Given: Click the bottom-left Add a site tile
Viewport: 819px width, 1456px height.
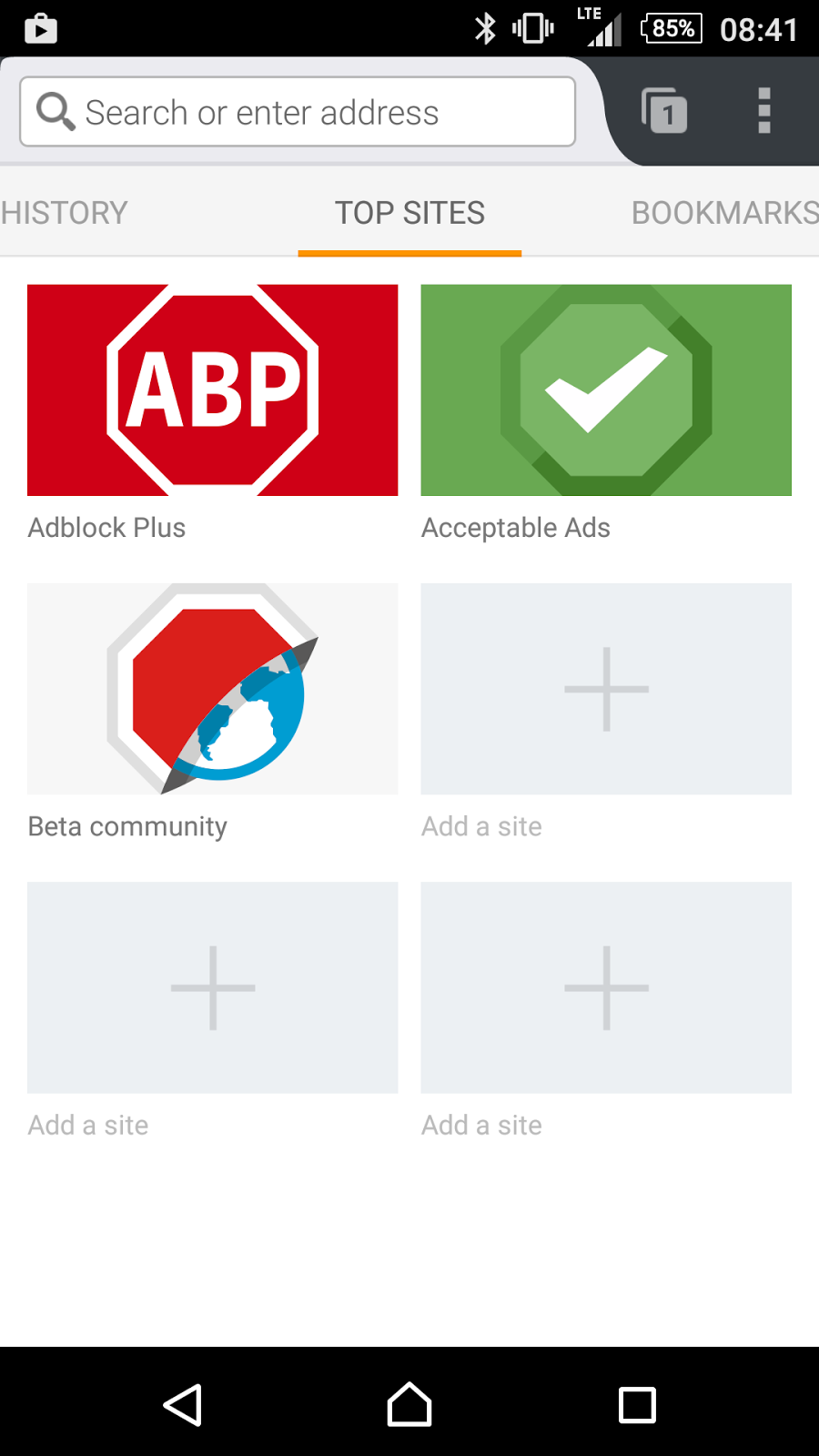Looking at the screenshot, I should [x=212, y=987].
